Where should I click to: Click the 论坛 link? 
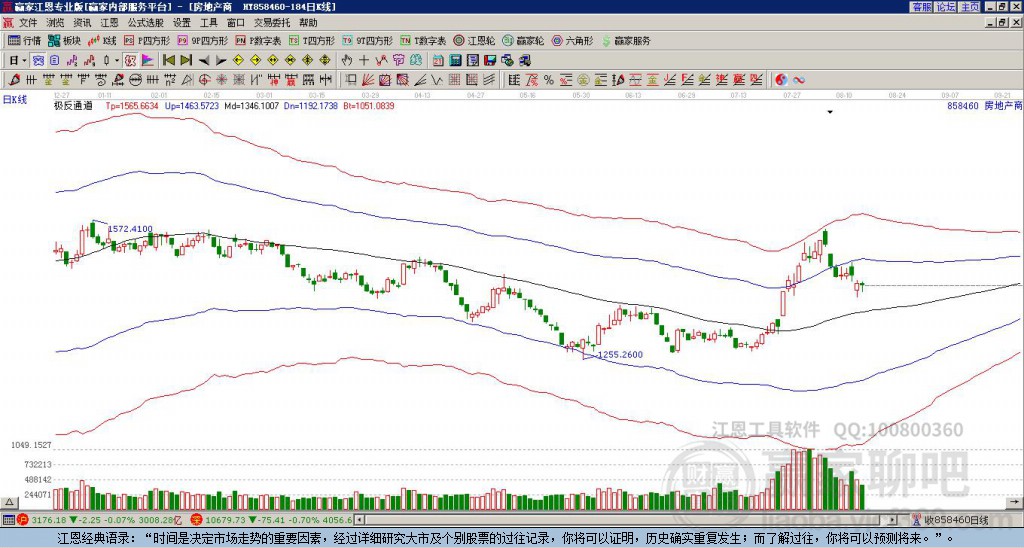click(946, 7)
